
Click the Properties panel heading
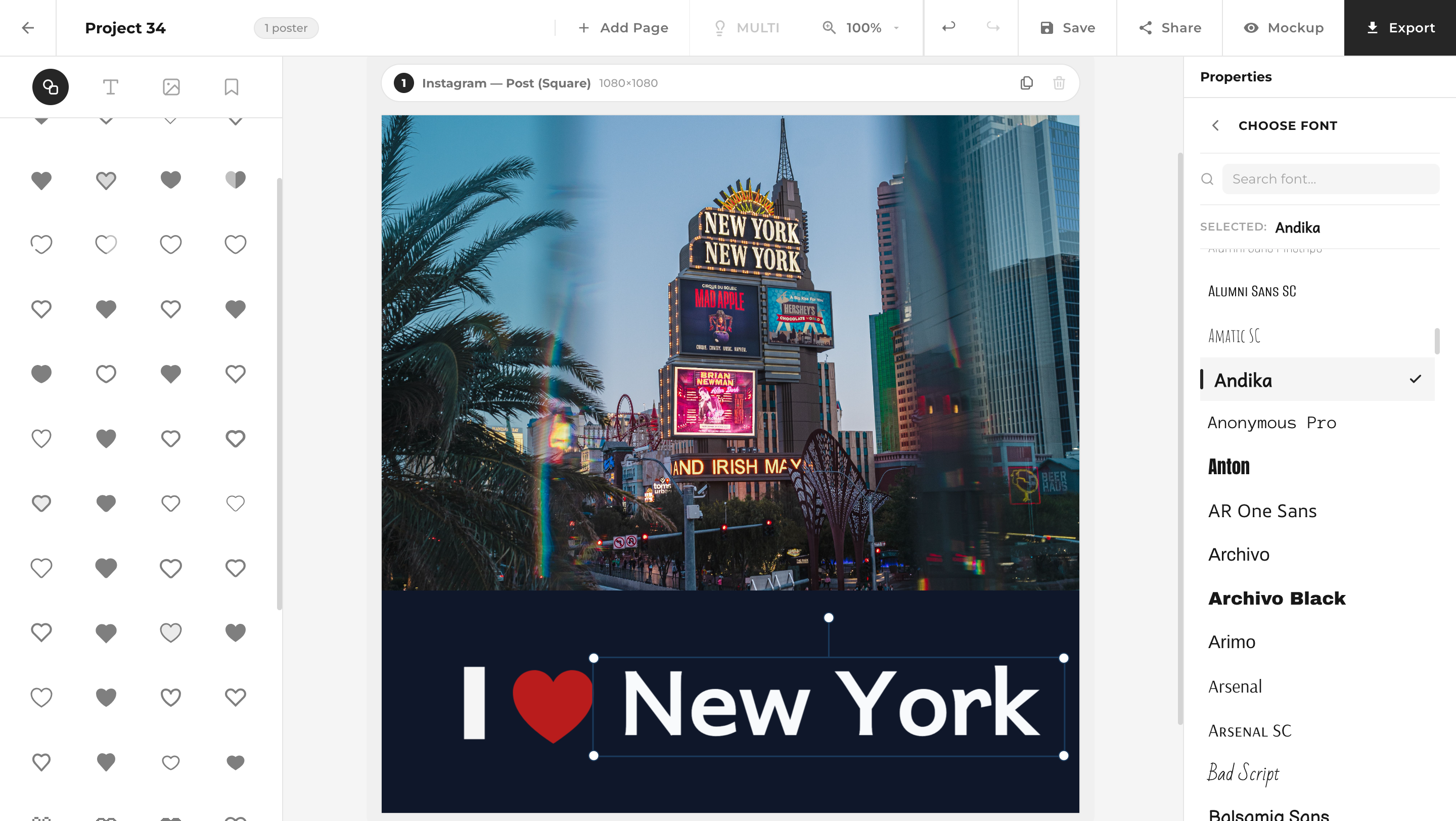point(1236,77)
